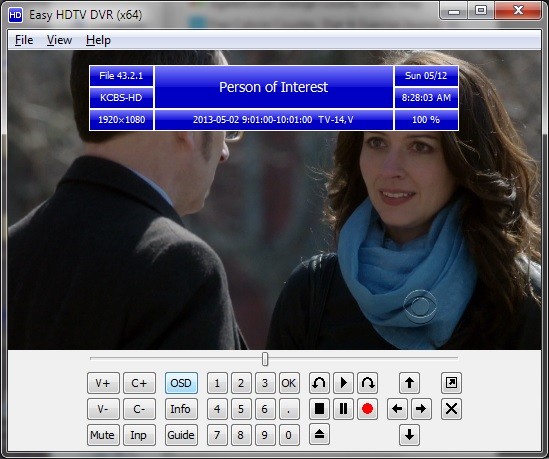Minimize the Easy HDTV DVR window
549x459 pixels.
[x=454, y=11]
